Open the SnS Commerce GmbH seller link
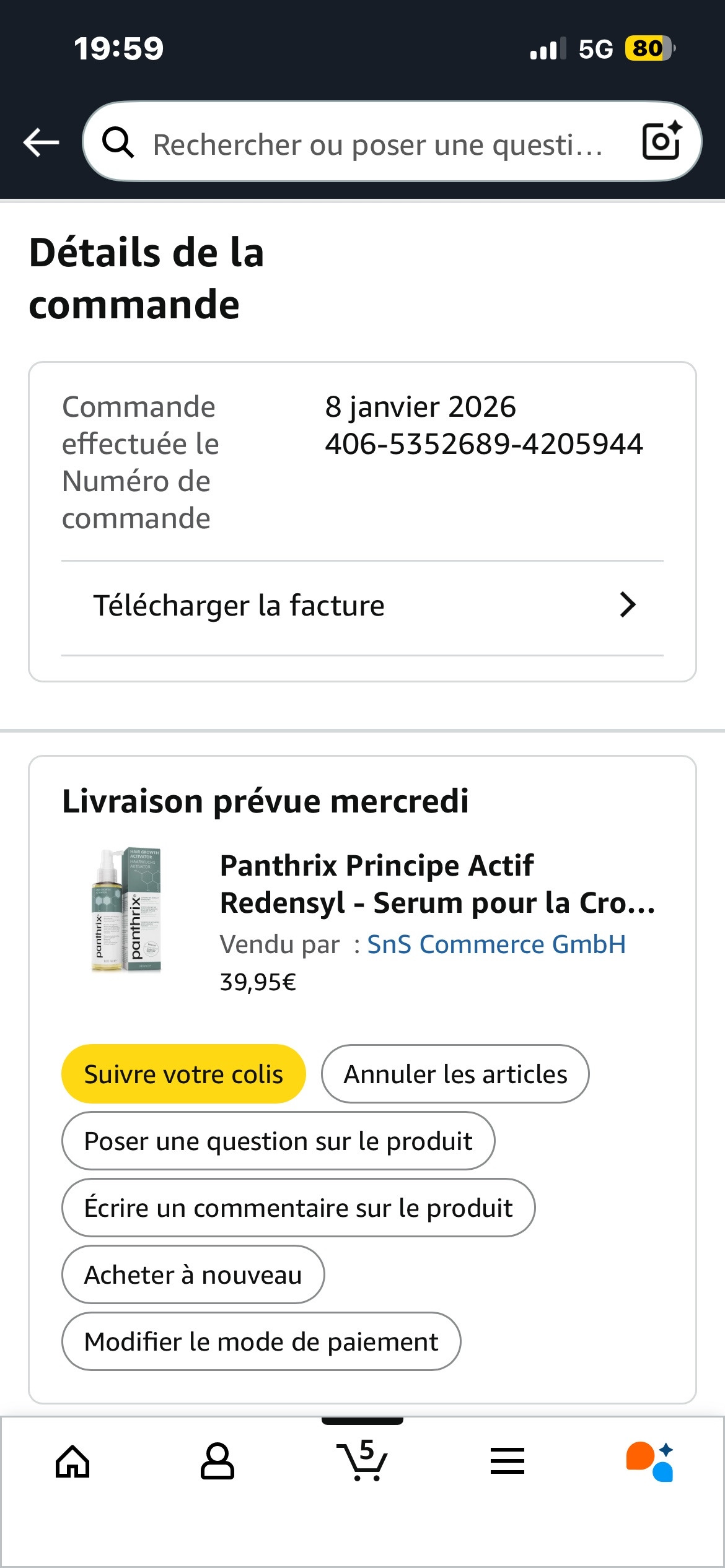Viewport: 725px width, 1568px height. (496, 944)
